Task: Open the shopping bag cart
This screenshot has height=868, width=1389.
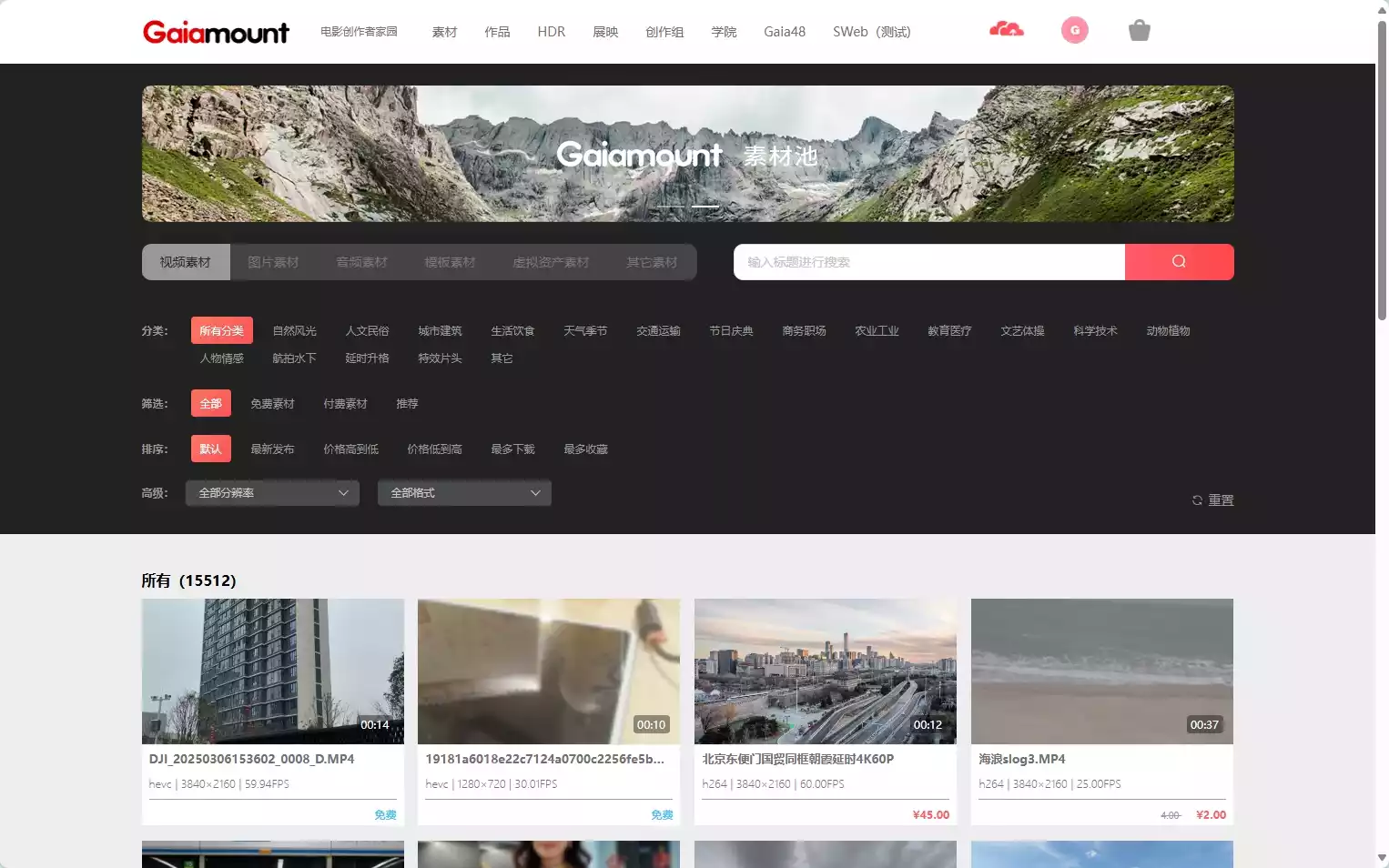Action: tap(1140, 31)
